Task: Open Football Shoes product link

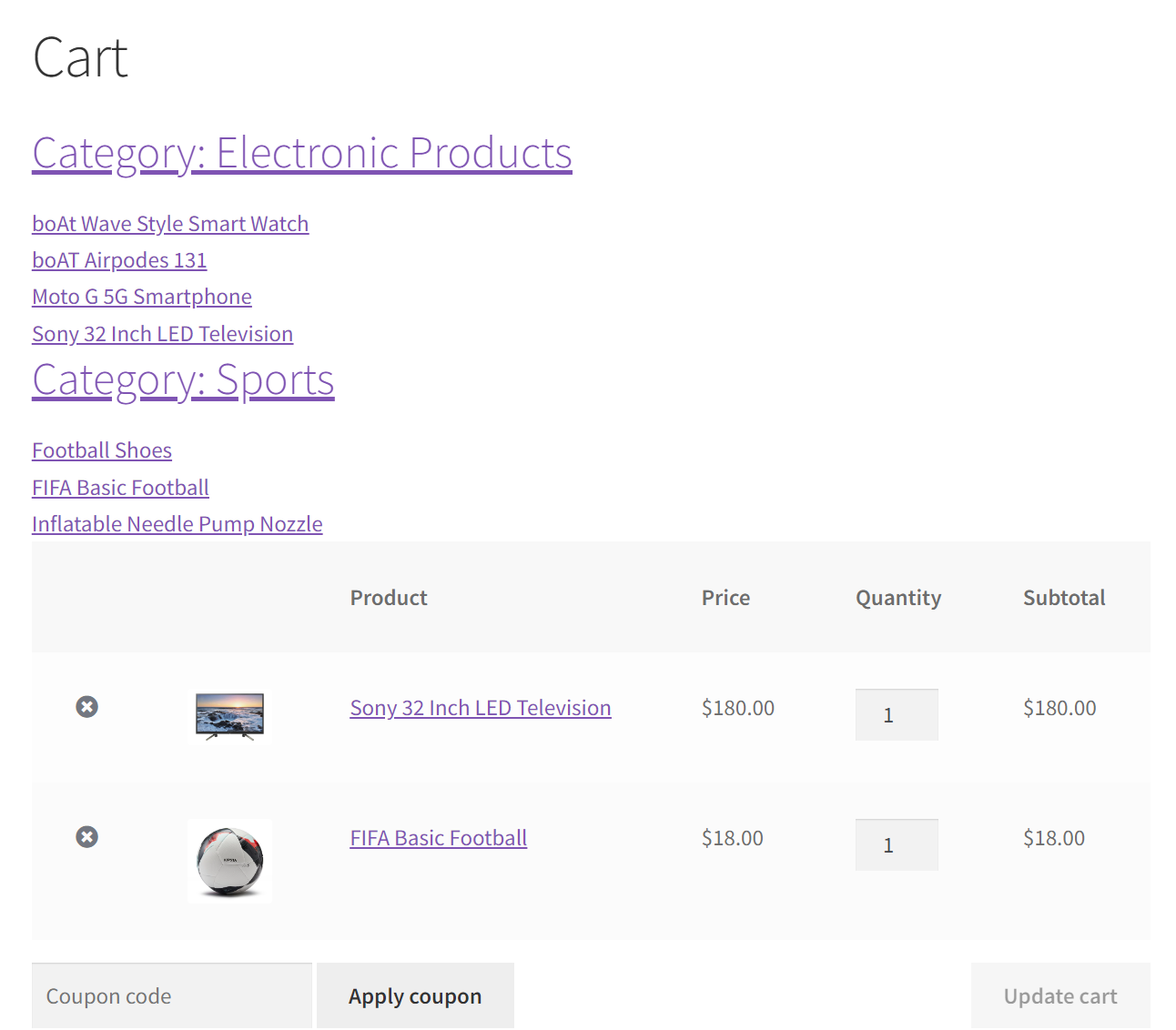Action: tap(102, 450)
